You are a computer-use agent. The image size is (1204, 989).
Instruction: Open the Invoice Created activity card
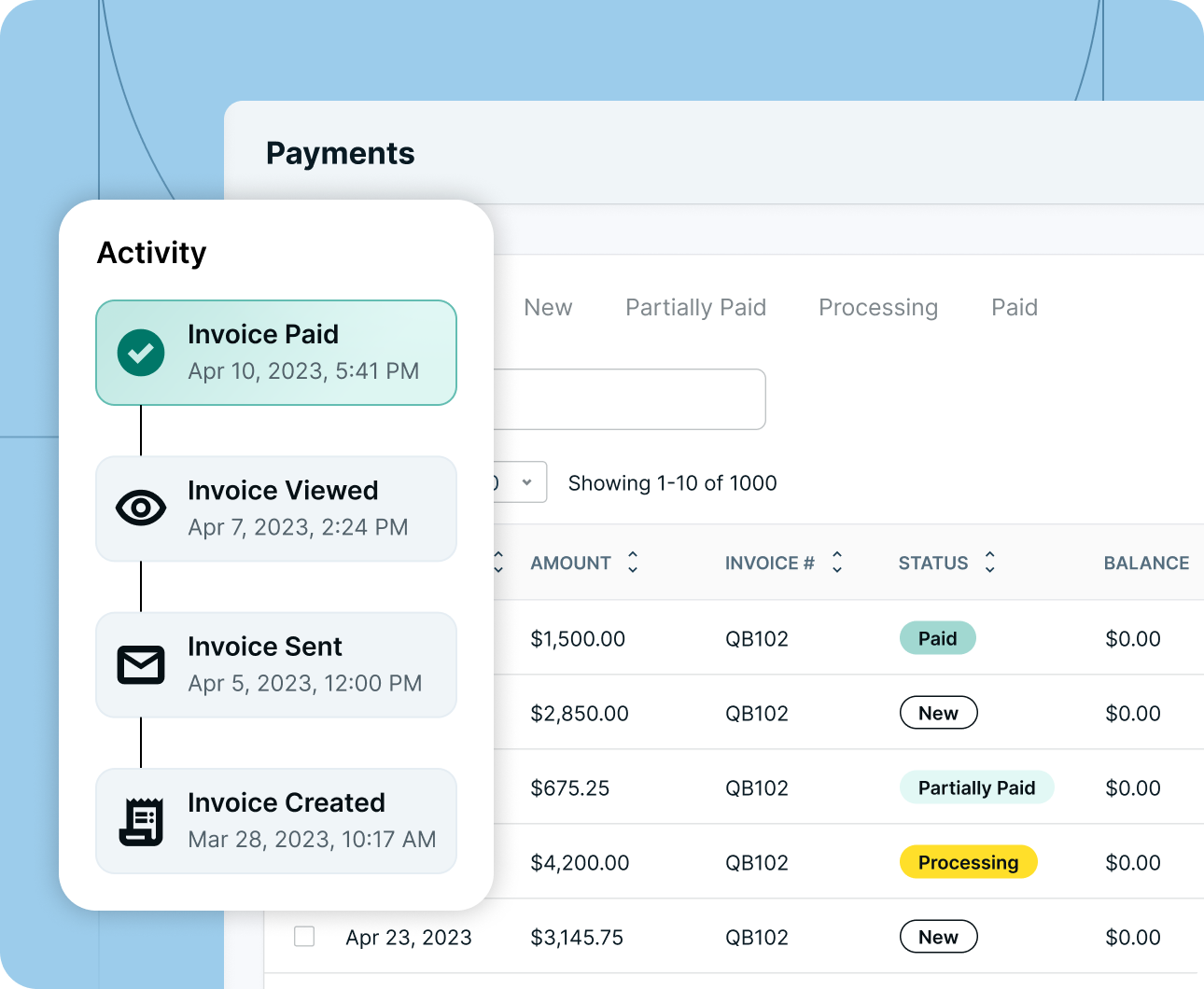click(x=276, y=821)
